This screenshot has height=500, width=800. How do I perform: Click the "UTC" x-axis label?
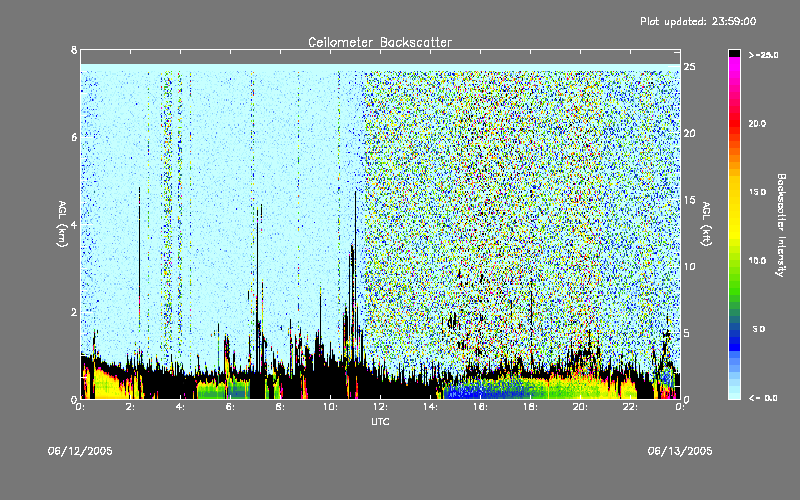click(380, 421)
